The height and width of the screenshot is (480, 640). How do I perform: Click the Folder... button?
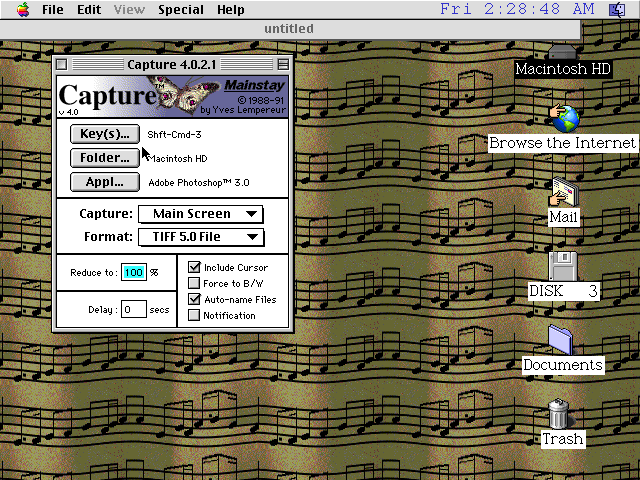[105, 158]
